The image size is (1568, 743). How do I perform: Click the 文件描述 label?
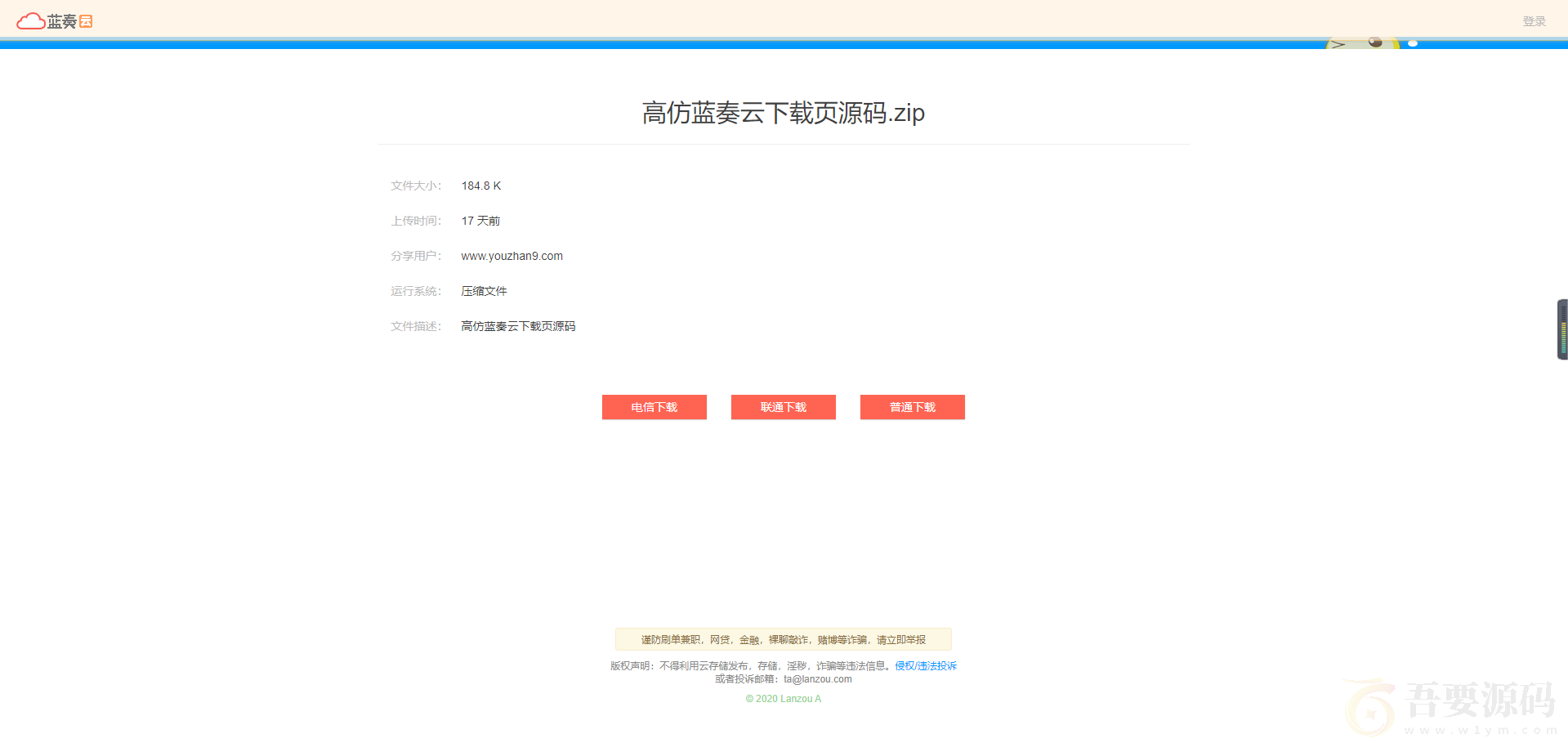pyautogui.click(x=416, y=326)
